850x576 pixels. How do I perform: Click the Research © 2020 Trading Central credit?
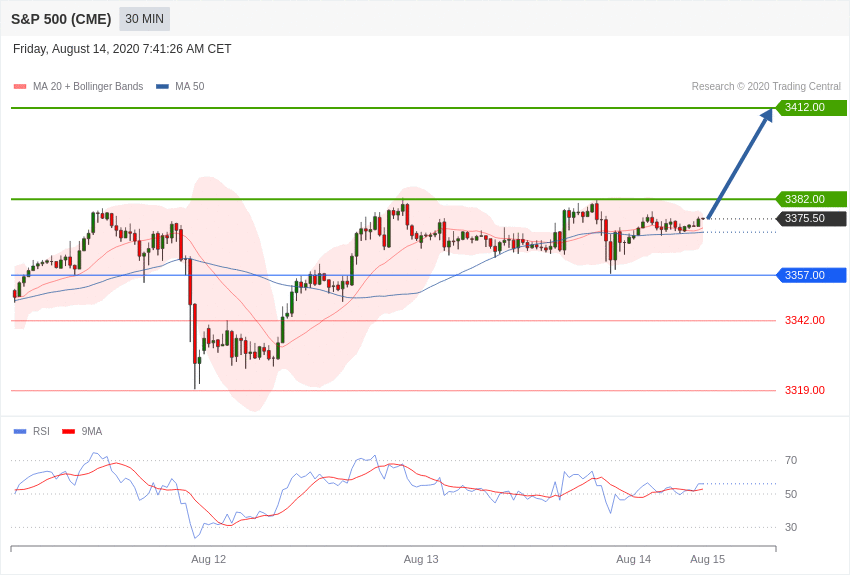coord(766,87)
